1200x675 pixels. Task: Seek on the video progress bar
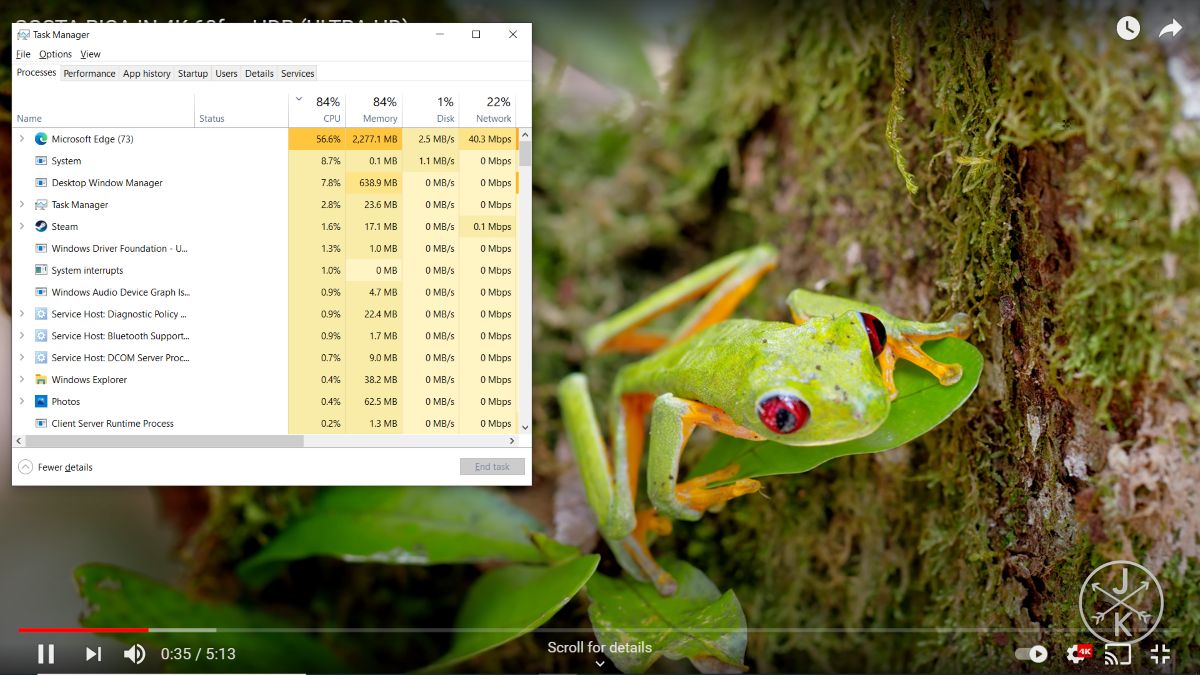(x=600, y=630)
